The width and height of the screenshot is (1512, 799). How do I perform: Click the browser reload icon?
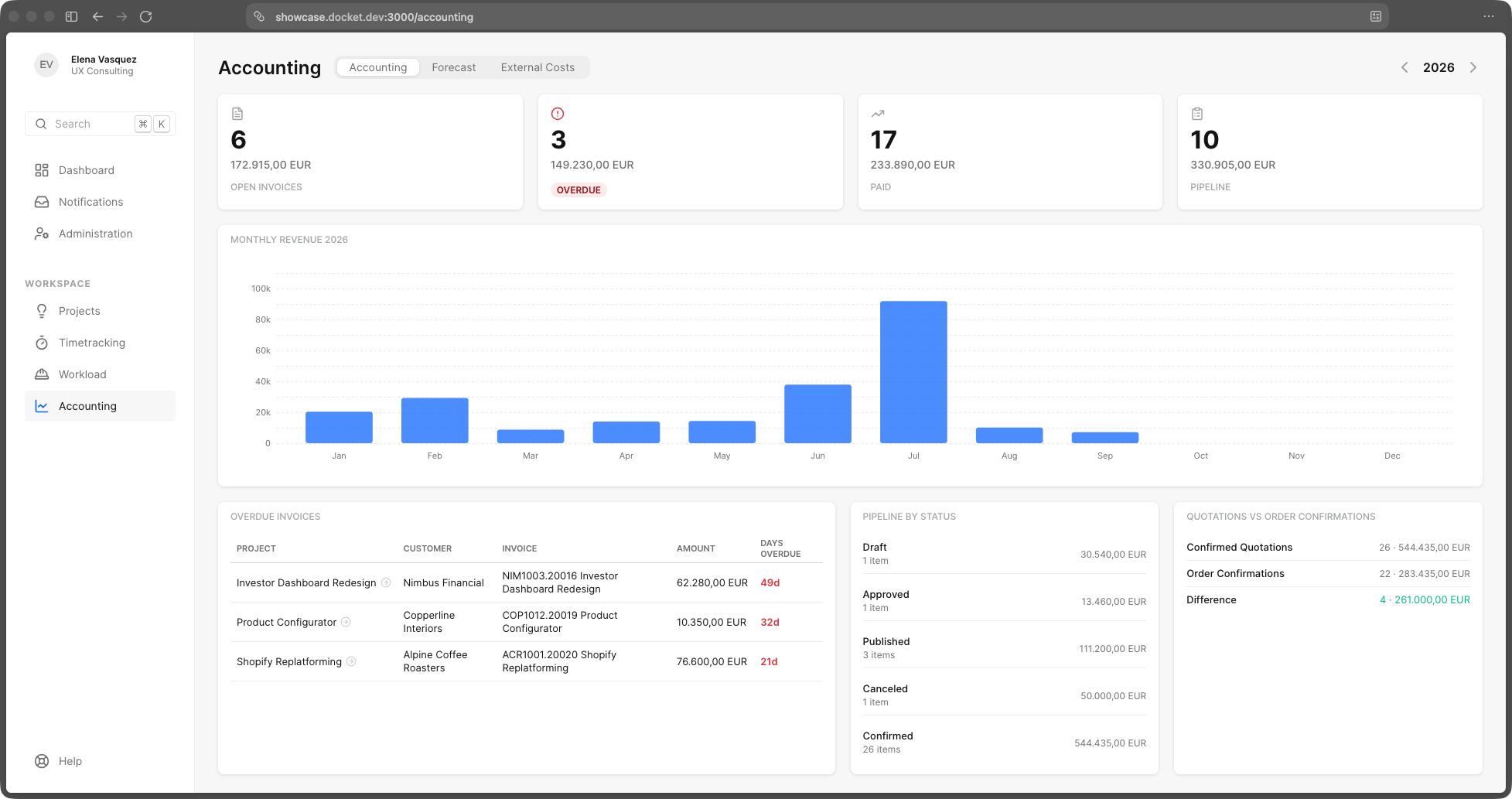pos(145,16)
